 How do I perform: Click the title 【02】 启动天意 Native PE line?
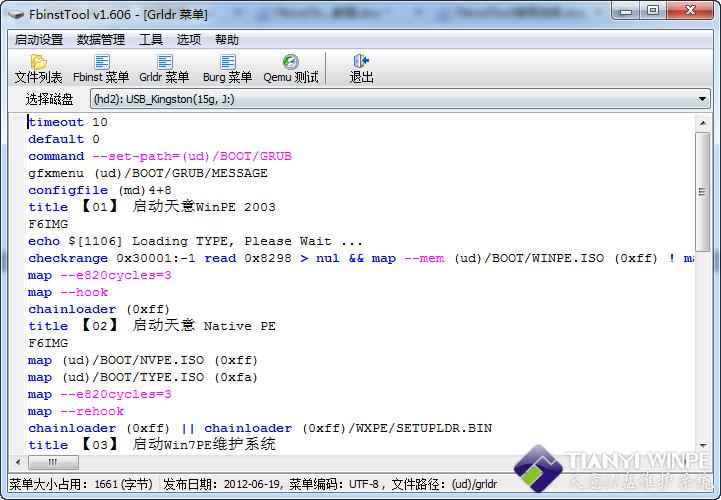[152, 326]
